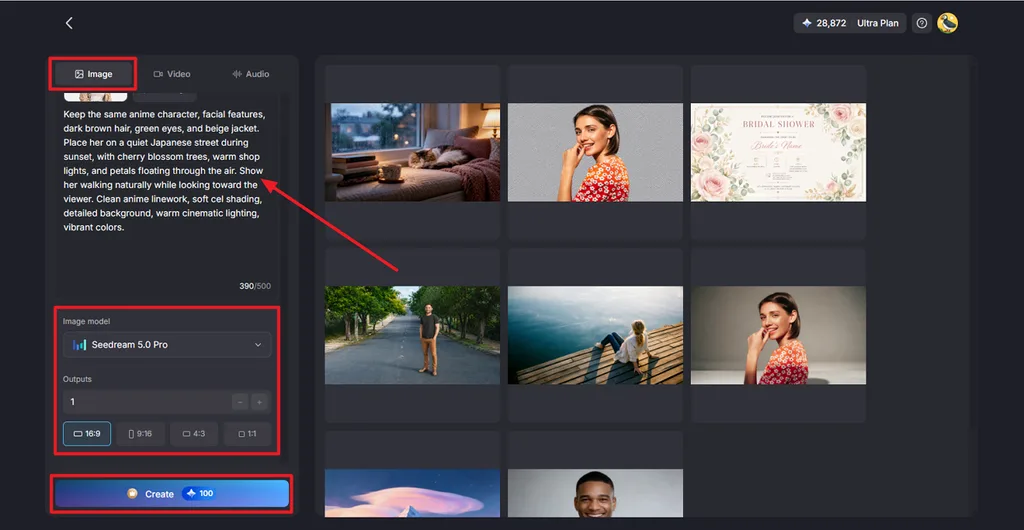Click the 28,872 credits balance
Viewport: 1024px width, 530px height.
[x=831, y=23]
